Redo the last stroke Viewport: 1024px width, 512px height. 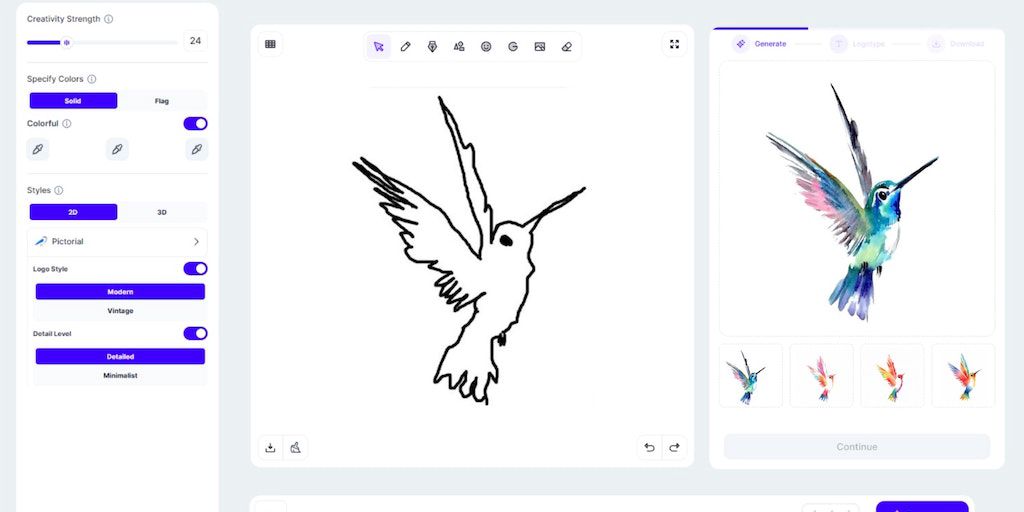coord(675,447)
